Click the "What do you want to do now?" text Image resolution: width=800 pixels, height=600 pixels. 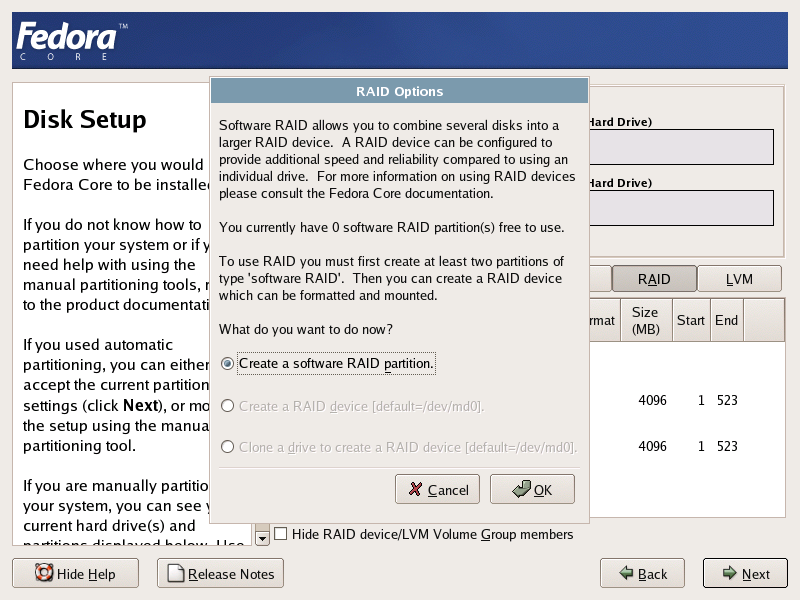306,329
